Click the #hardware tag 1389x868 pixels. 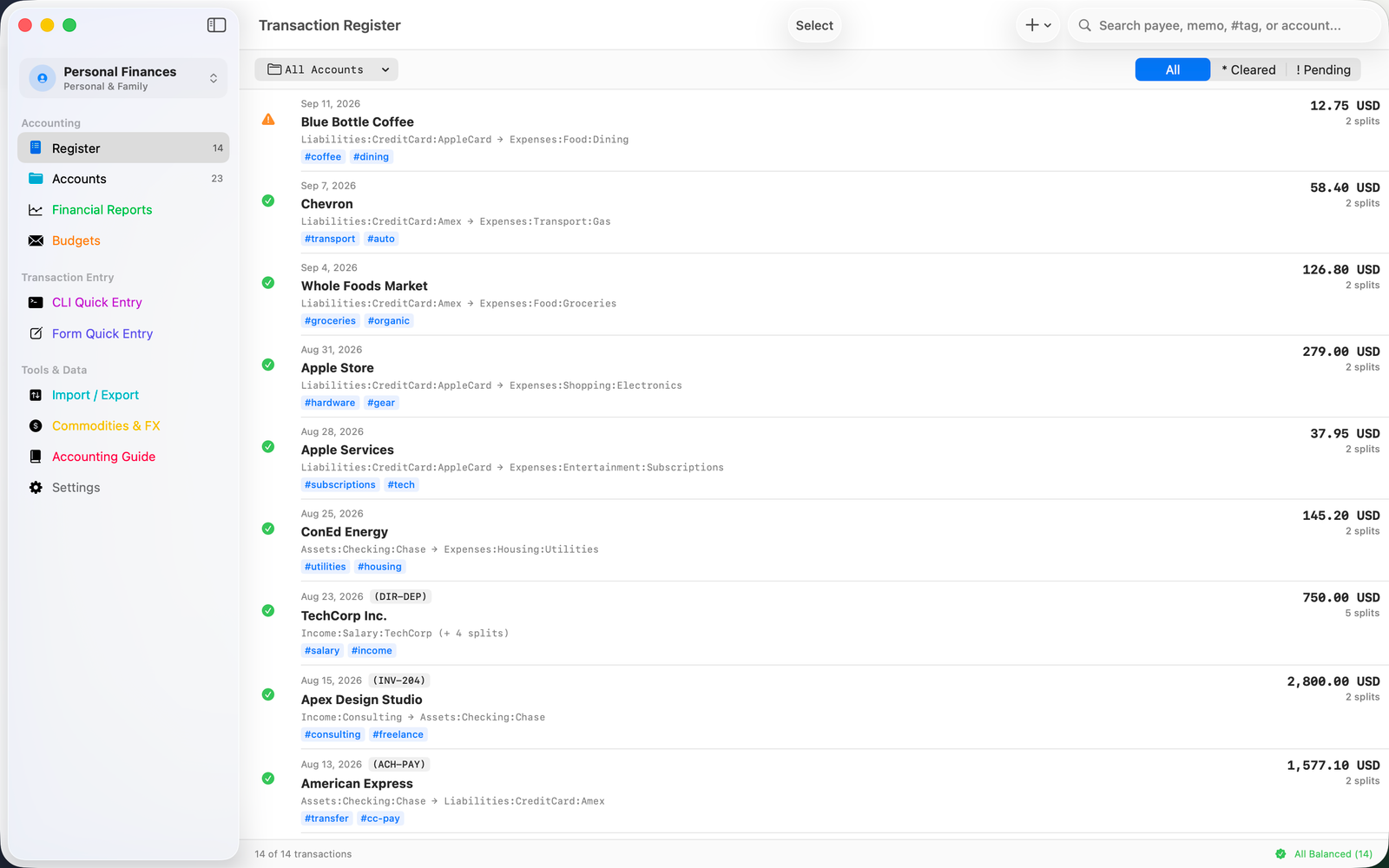(330, 403)
